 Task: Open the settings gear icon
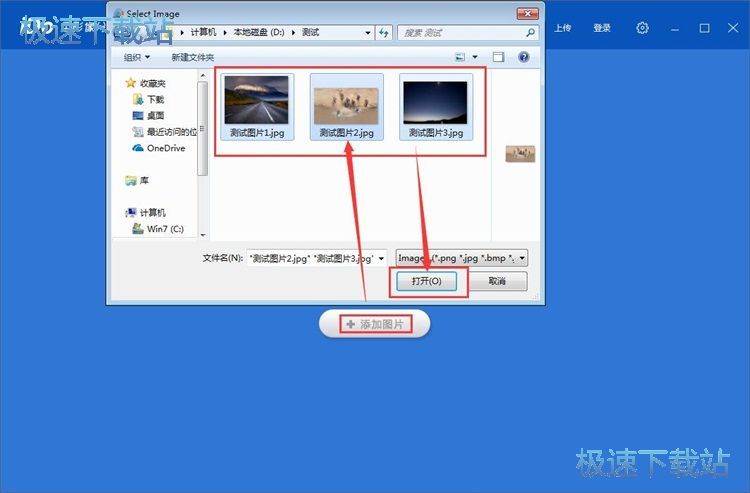642,28
